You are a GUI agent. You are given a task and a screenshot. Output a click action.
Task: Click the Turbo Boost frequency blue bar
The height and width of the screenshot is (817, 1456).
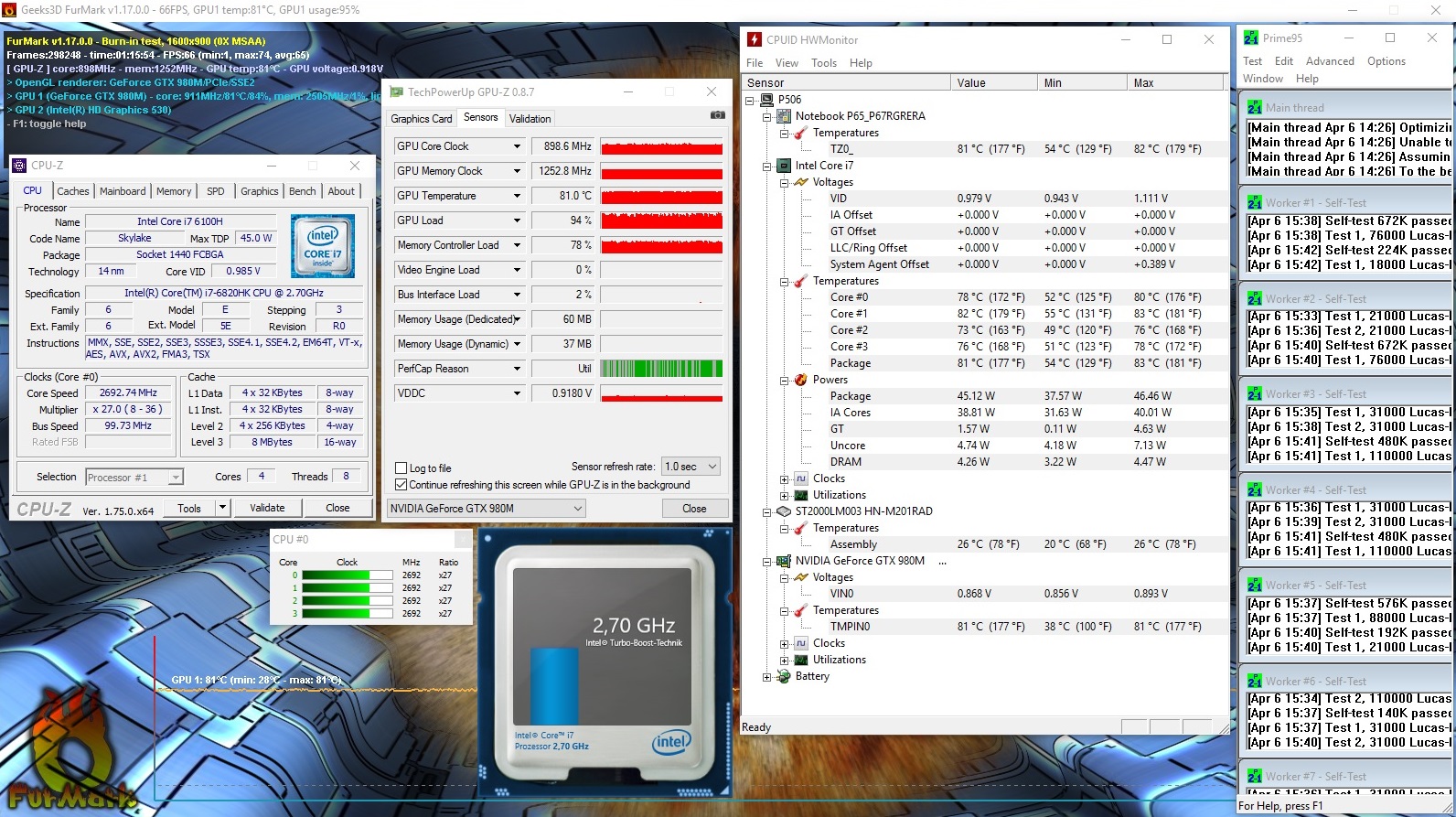tap(554, 686)
